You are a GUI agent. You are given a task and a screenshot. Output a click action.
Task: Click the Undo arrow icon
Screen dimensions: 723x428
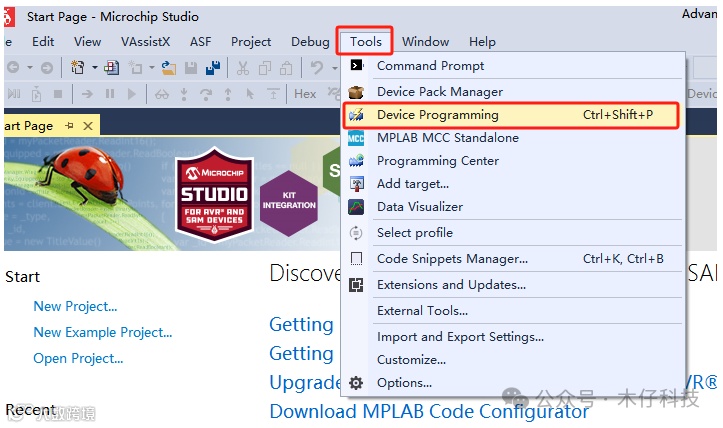317,68
